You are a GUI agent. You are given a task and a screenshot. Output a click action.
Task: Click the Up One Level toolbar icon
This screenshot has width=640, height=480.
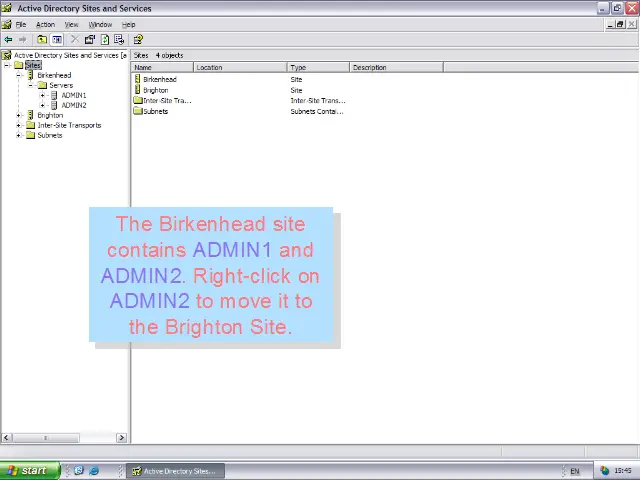[43, 40]
